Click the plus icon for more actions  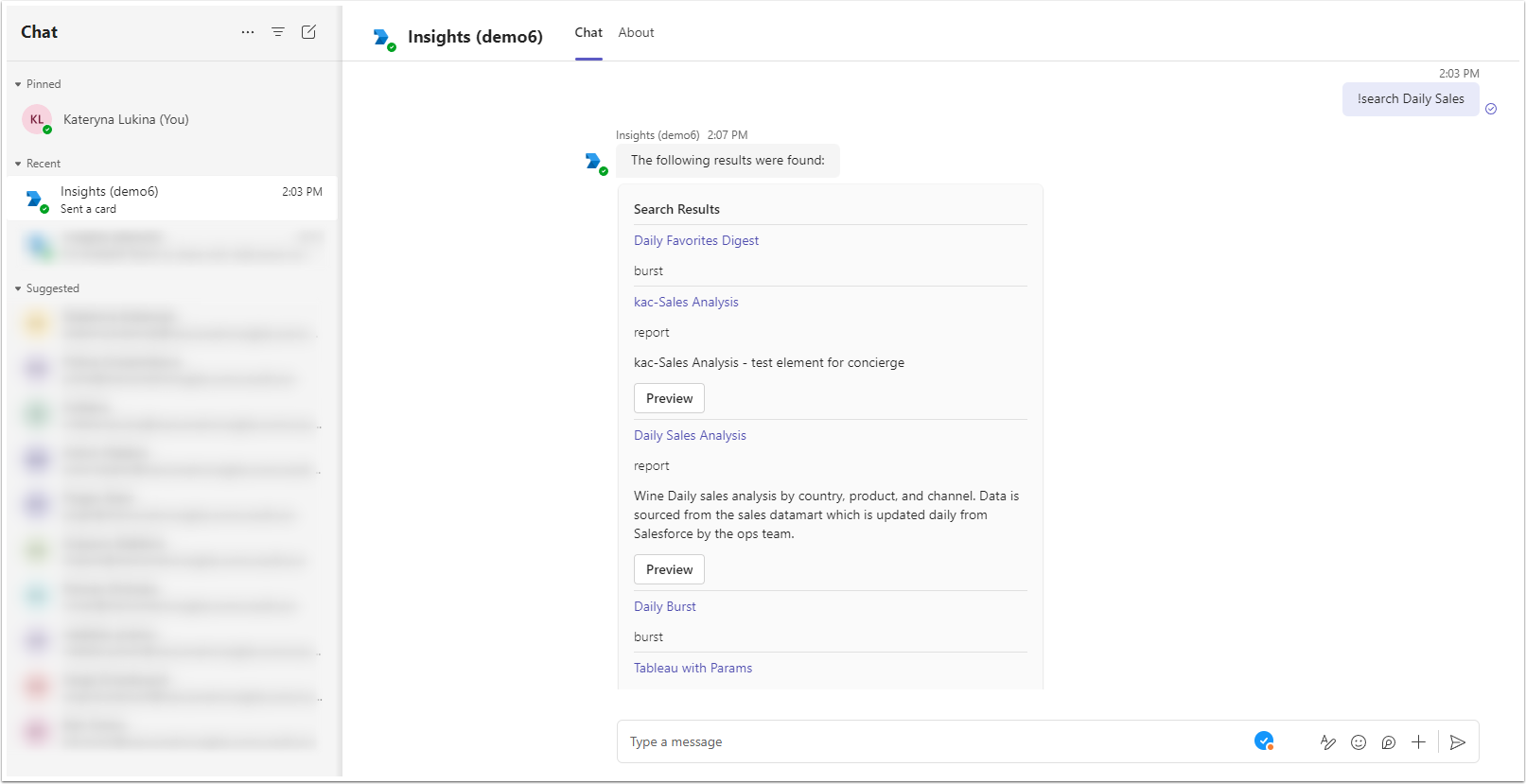1418,742
